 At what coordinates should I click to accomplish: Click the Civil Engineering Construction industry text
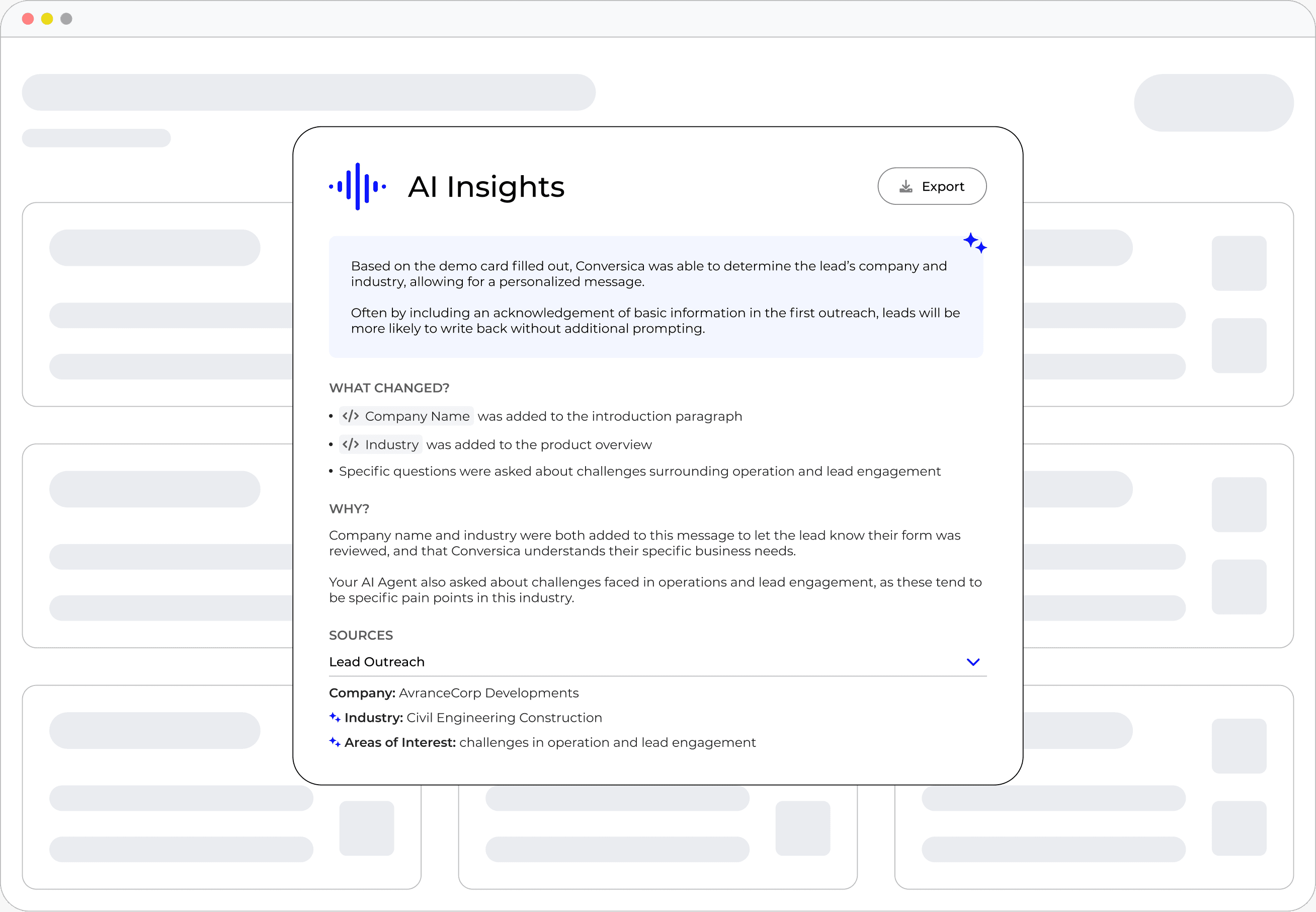coord(505,718)
